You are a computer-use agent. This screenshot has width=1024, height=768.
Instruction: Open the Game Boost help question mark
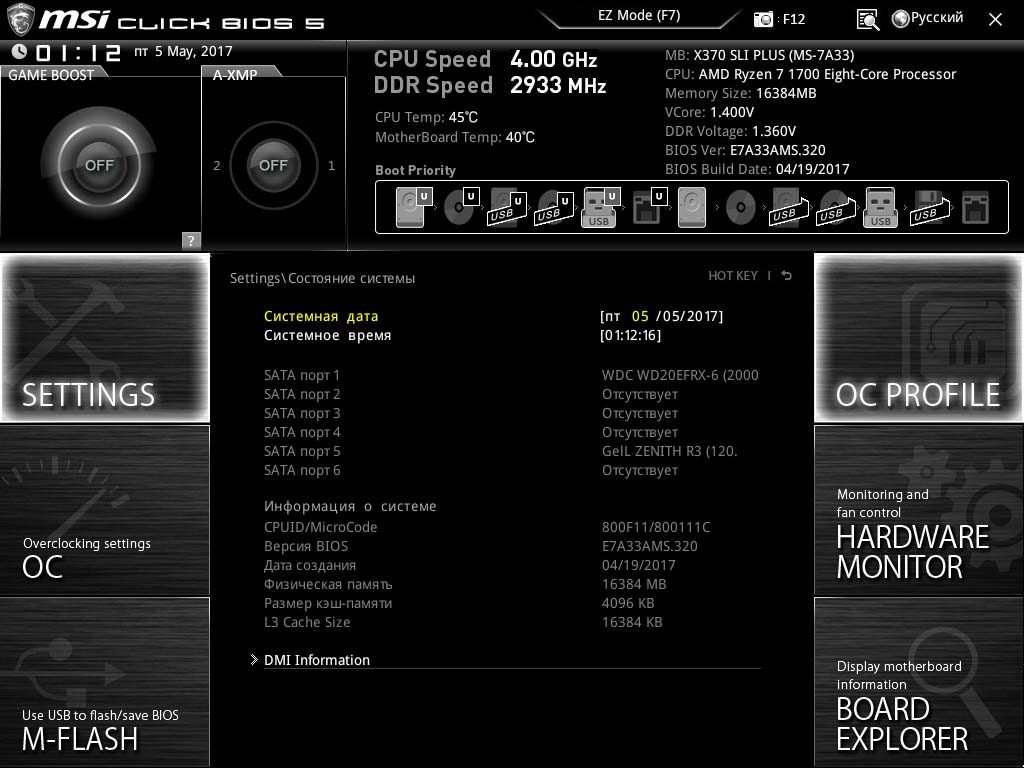coord(191,240)
